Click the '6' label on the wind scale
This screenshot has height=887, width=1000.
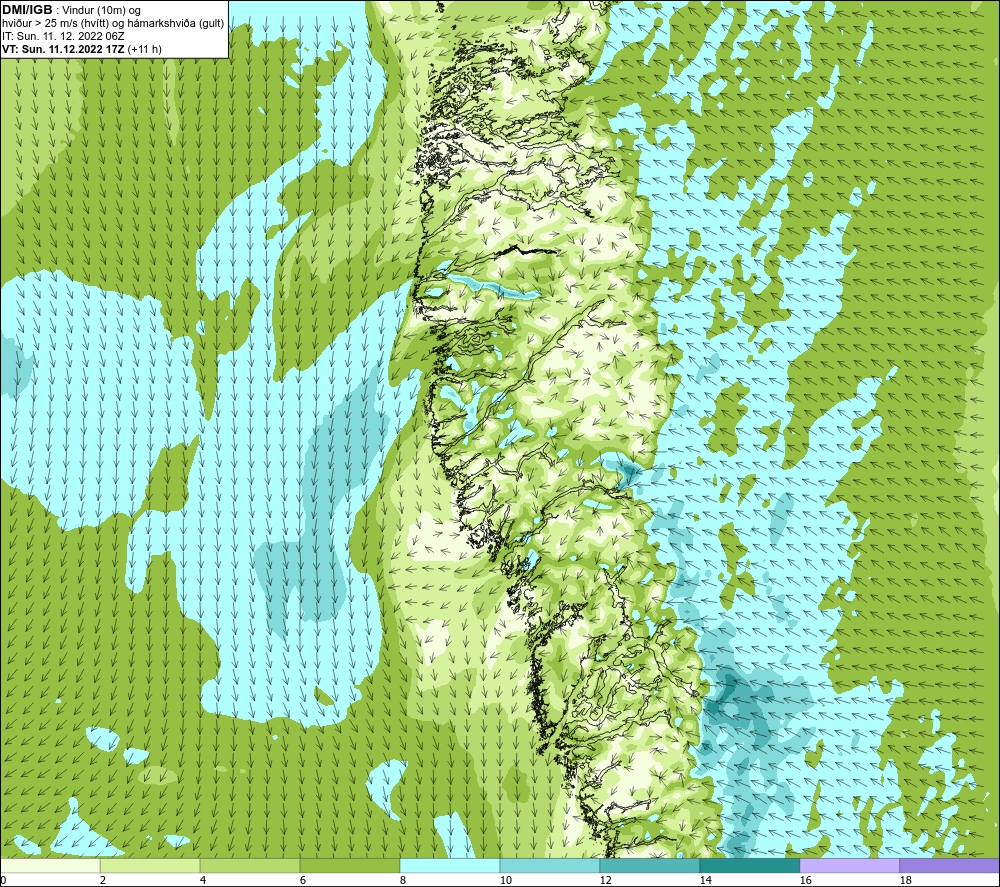303,881
